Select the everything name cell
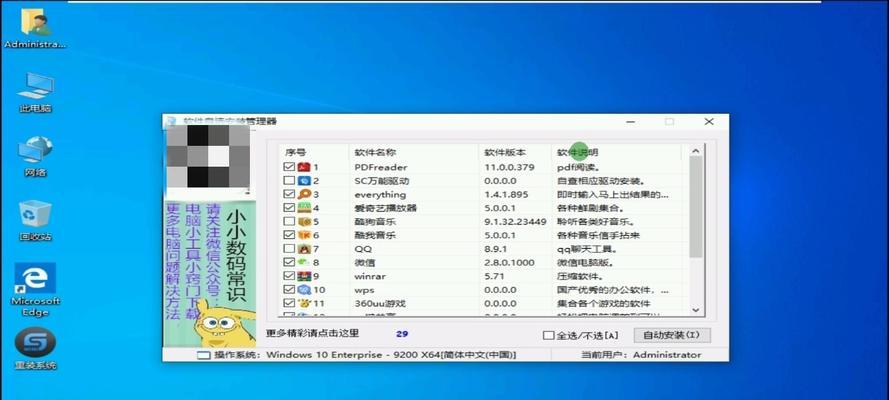 click(380, 194)
